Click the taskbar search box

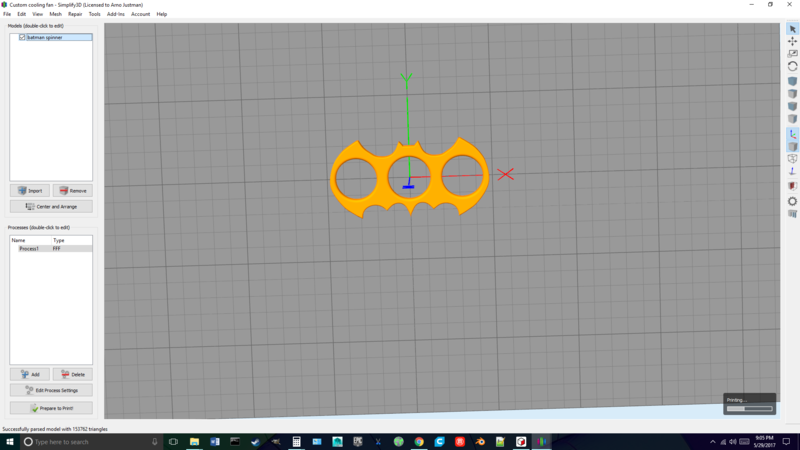click(x=91, y=442)
